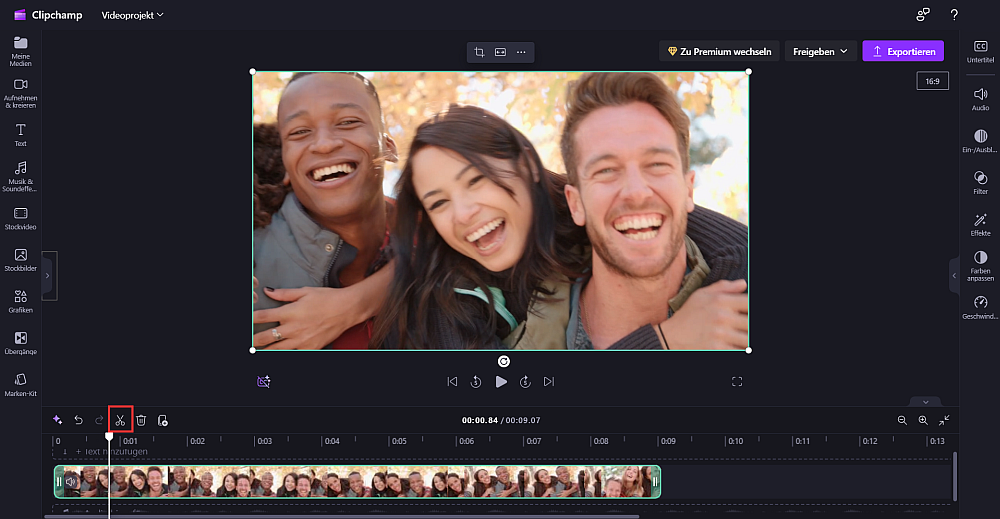Open the Untertitel captions panel
Image resolution: width=1000 pixels, height=519 pixels.
980,51
